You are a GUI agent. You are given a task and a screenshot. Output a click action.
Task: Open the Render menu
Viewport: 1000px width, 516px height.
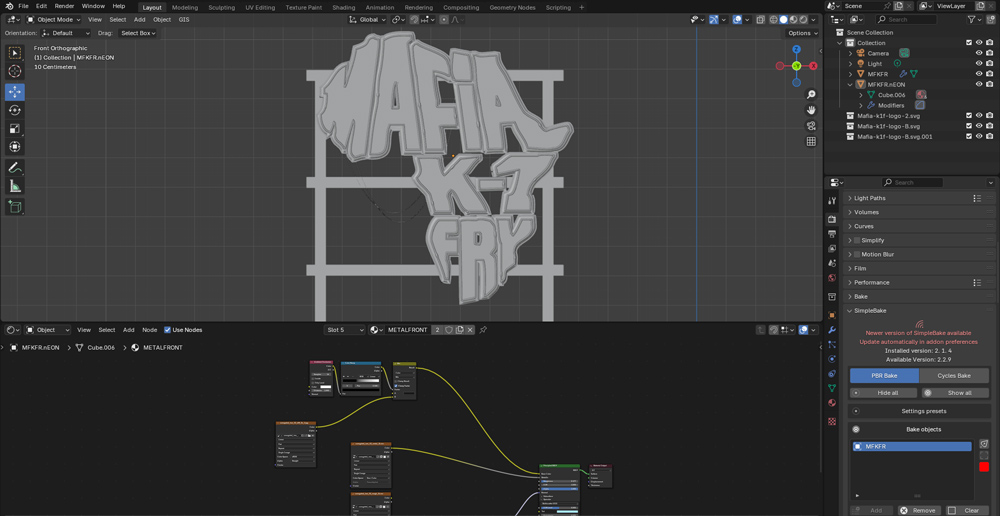tap(64, 6)
